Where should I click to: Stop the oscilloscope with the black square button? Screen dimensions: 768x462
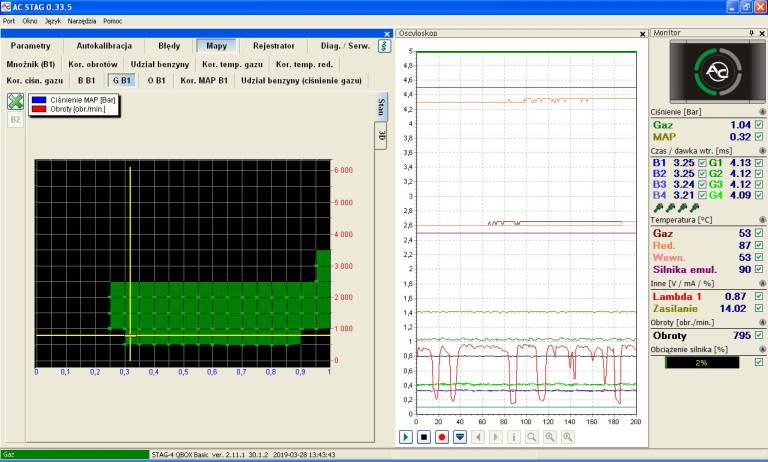[x=424, y=437]
